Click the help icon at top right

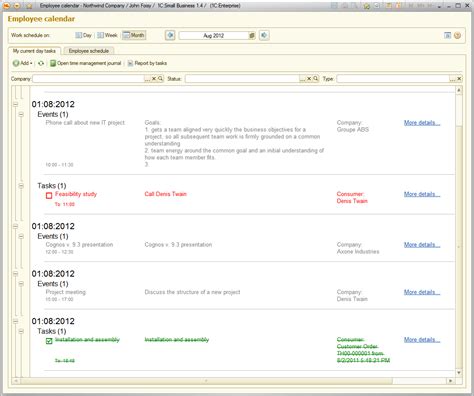pos(457,35)
